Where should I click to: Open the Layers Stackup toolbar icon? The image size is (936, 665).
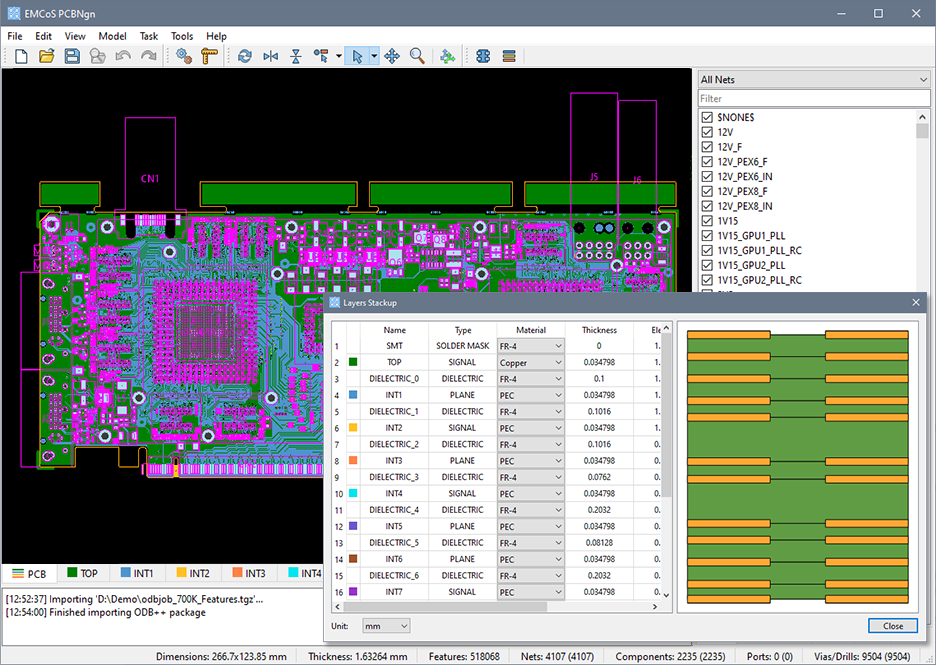pos(509,57)
